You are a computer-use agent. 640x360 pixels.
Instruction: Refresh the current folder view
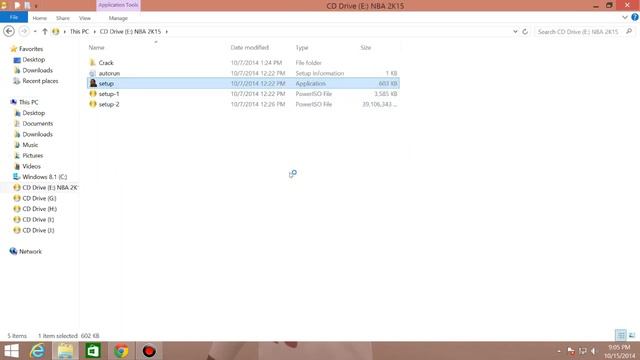tap(525, 31)
